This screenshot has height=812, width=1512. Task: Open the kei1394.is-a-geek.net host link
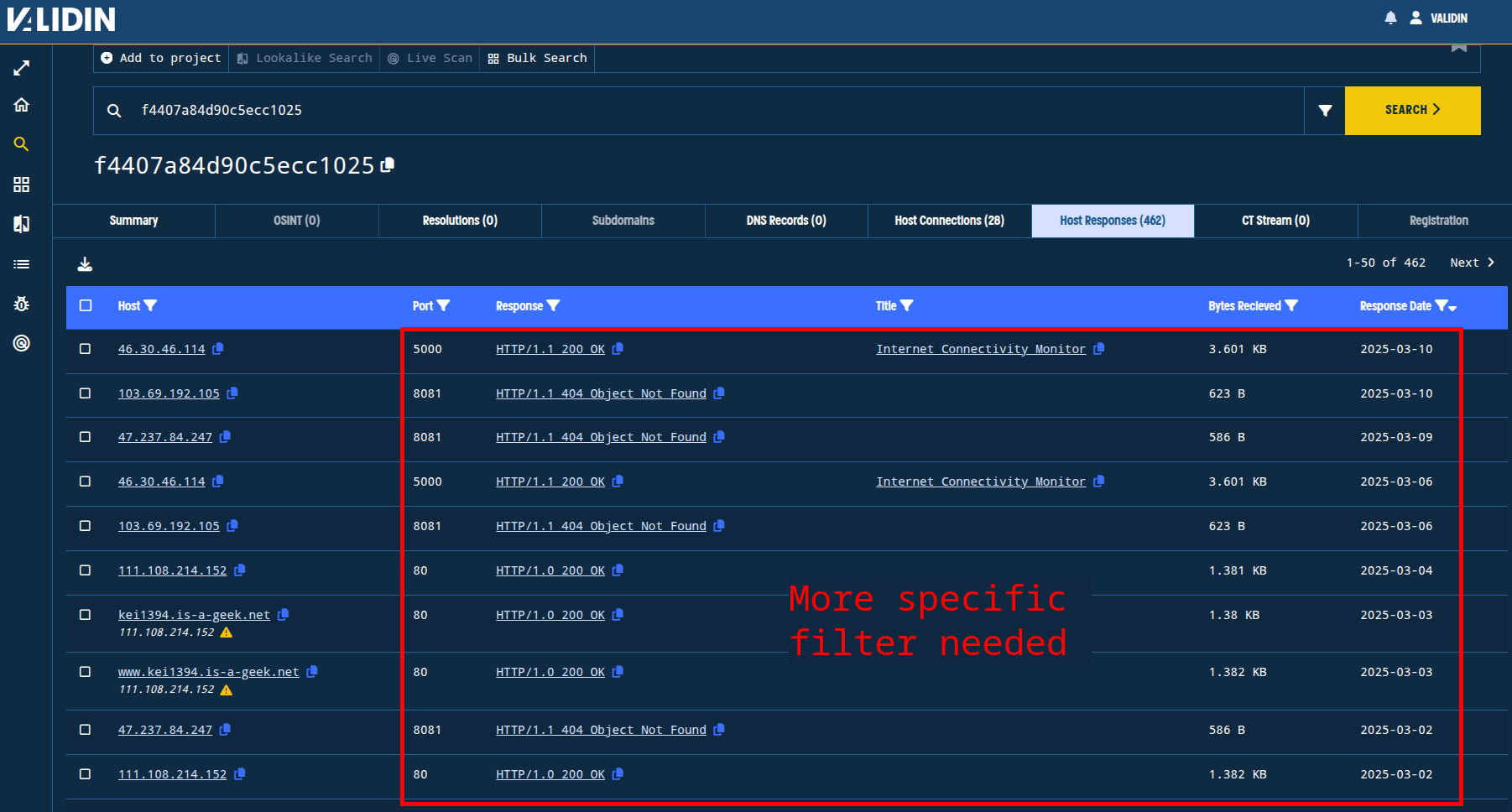(x=194, y=615)
